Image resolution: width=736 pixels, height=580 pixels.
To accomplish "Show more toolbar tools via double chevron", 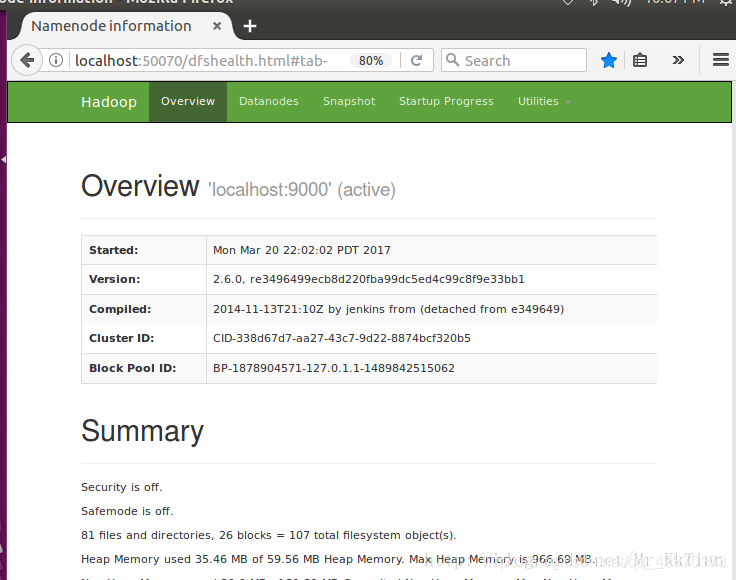I will tap(678, 60).
